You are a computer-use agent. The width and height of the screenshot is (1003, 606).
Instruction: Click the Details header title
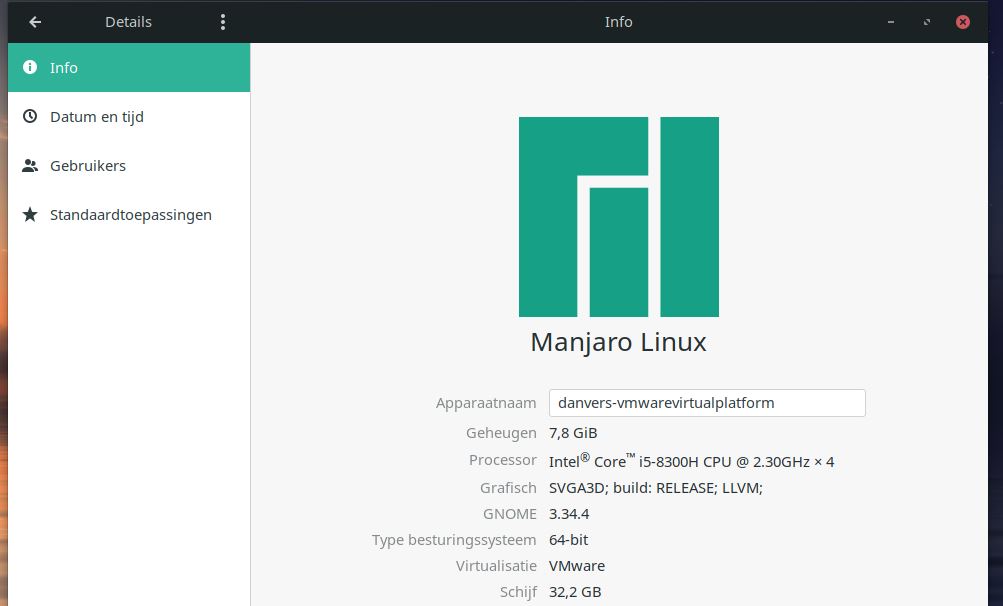coord(129,22)
